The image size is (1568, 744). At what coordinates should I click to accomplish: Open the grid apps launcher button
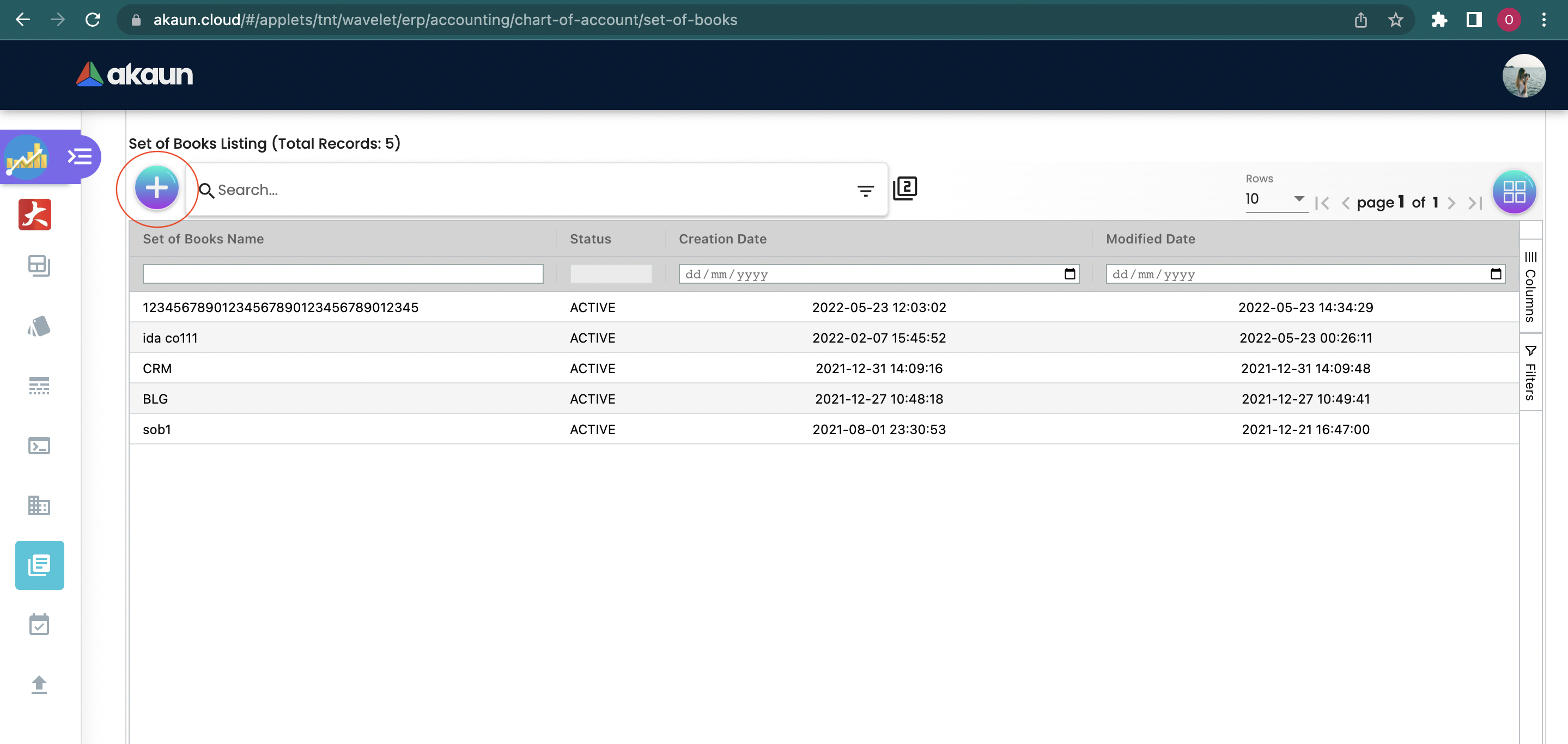click(x=1514, y=192)
